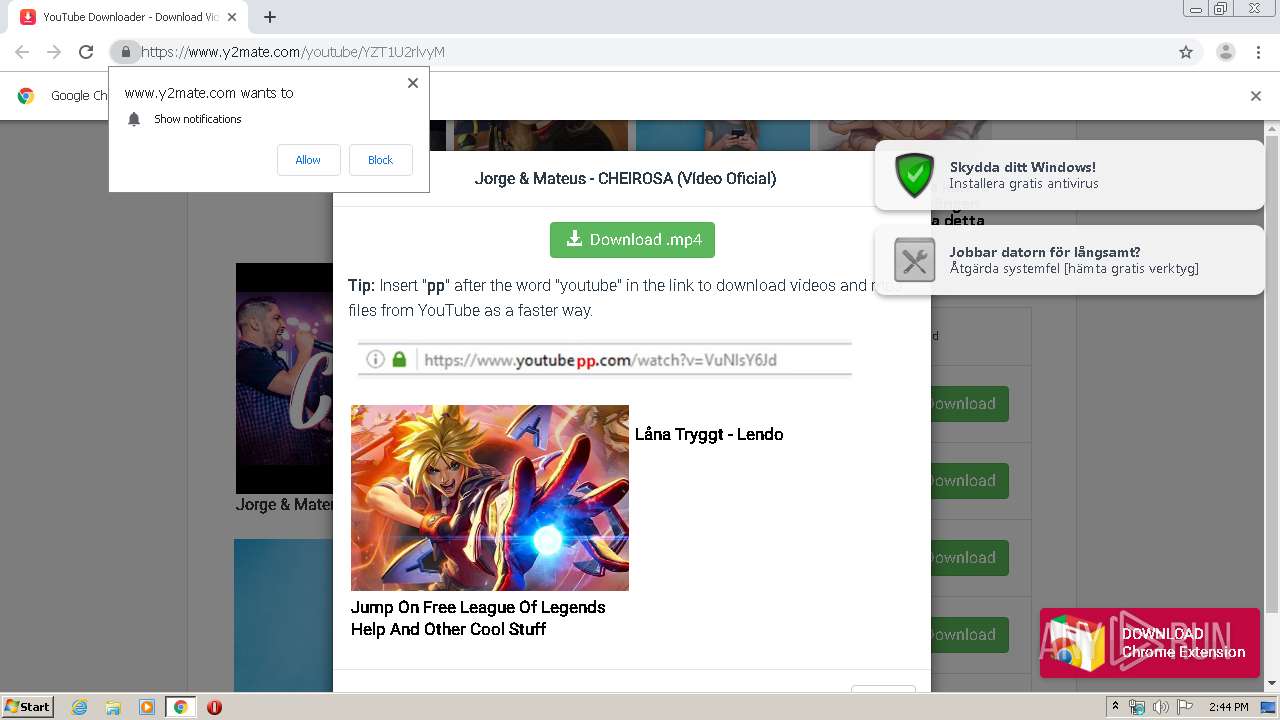1280x720 pixels.
Task: Click the green shield antivirus icon
Action: 914,175
